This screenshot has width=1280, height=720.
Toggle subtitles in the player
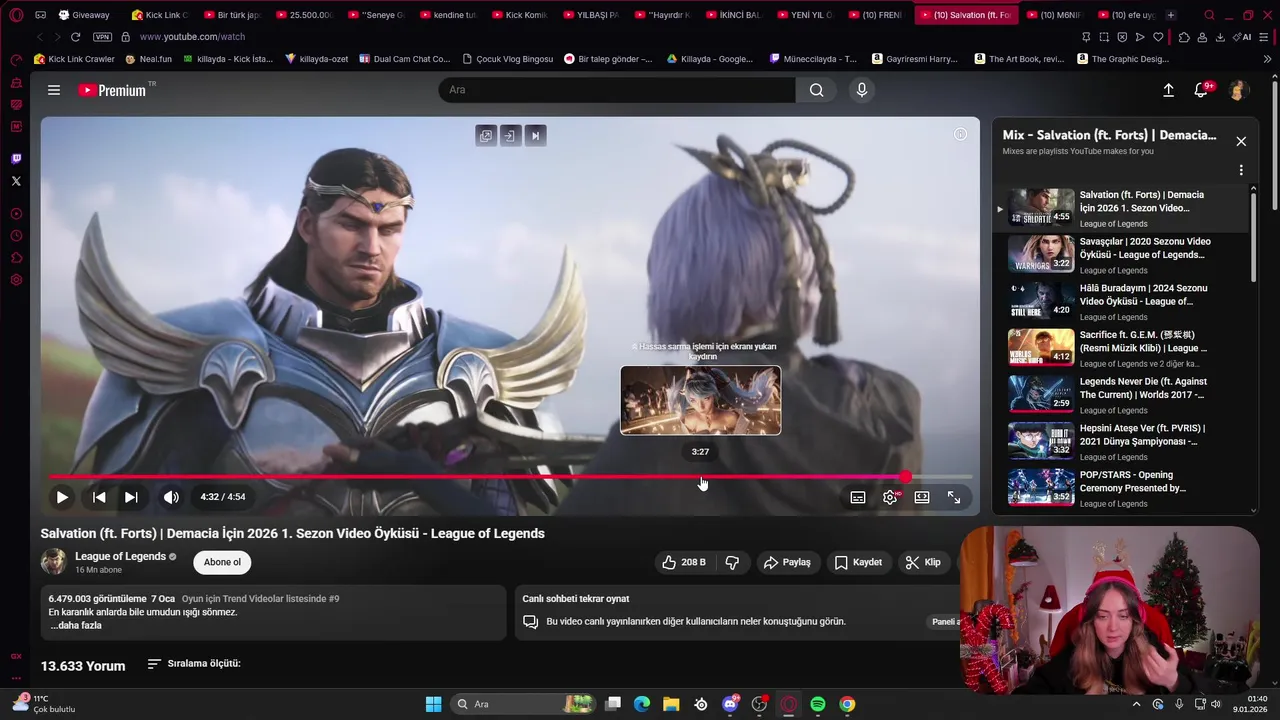tap(858, 497)
